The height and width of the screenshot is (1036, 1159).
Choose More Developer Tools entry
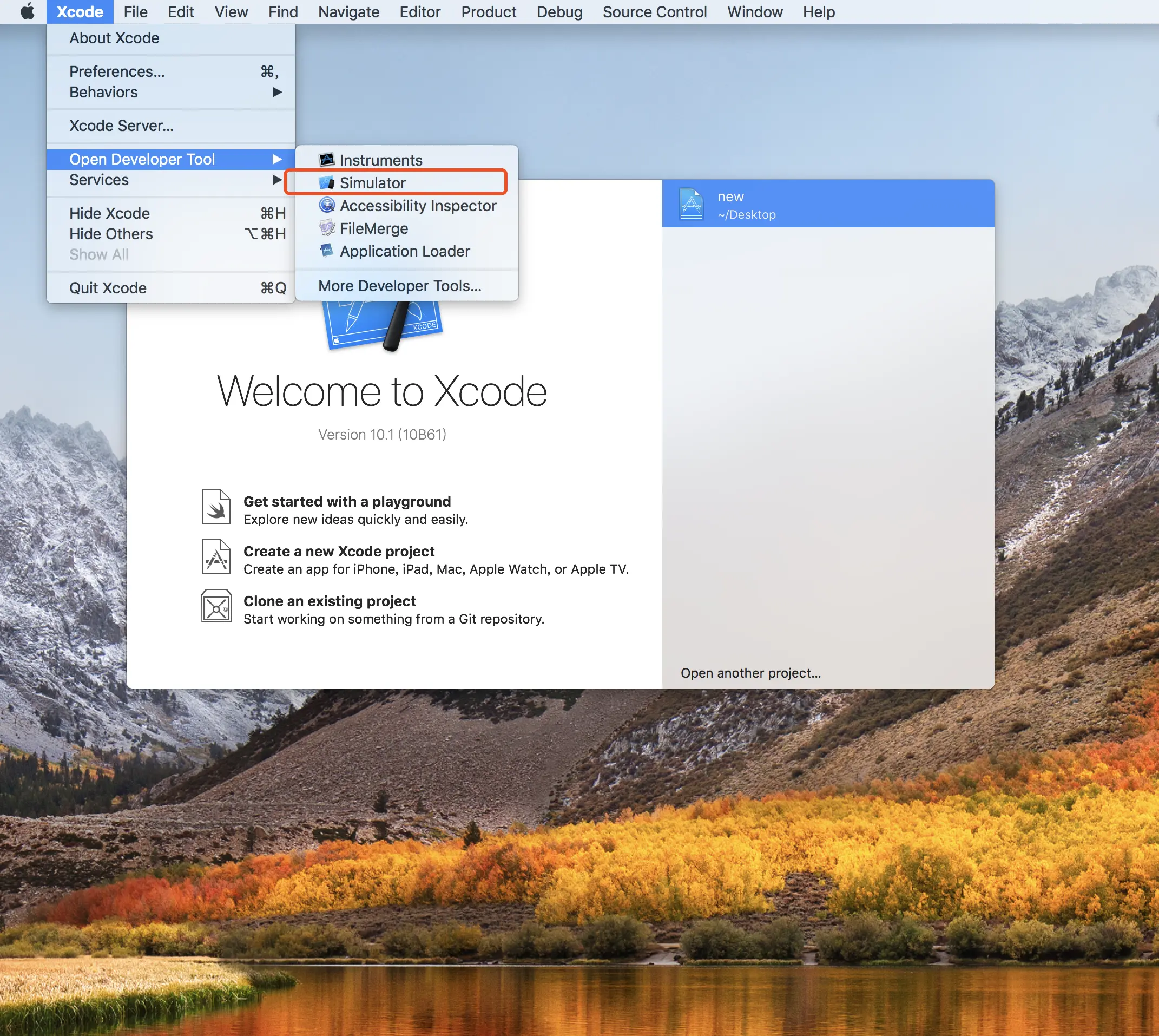point(399,286)
